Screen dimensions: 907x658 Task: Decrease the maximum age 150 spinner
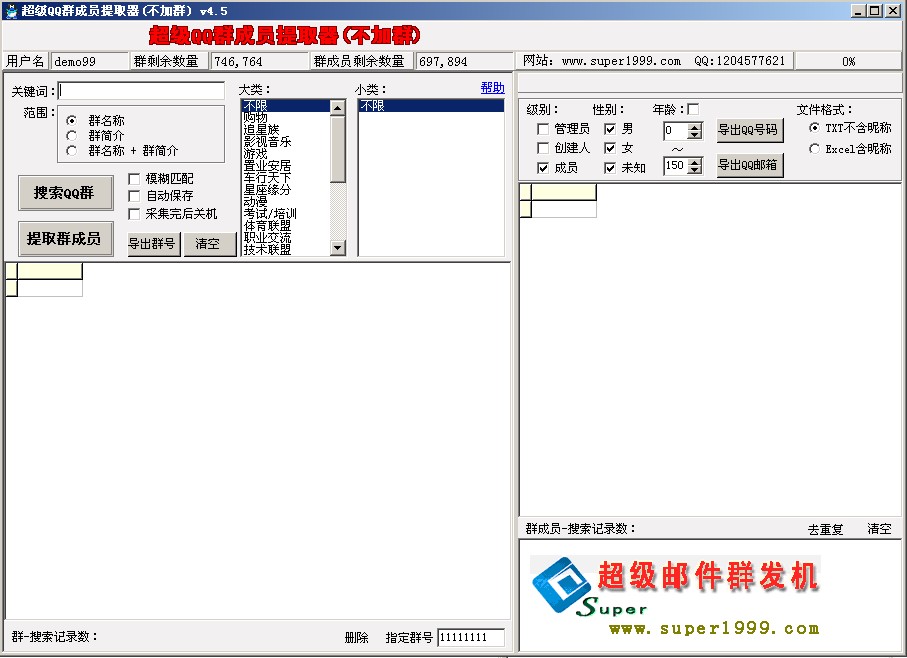tap(695, 170)
